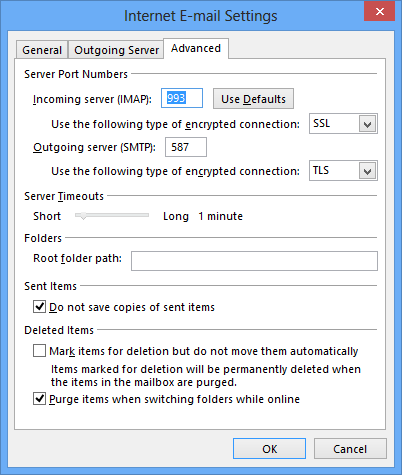Uncheck Do not save copies of sent items

tap(39, 306)
